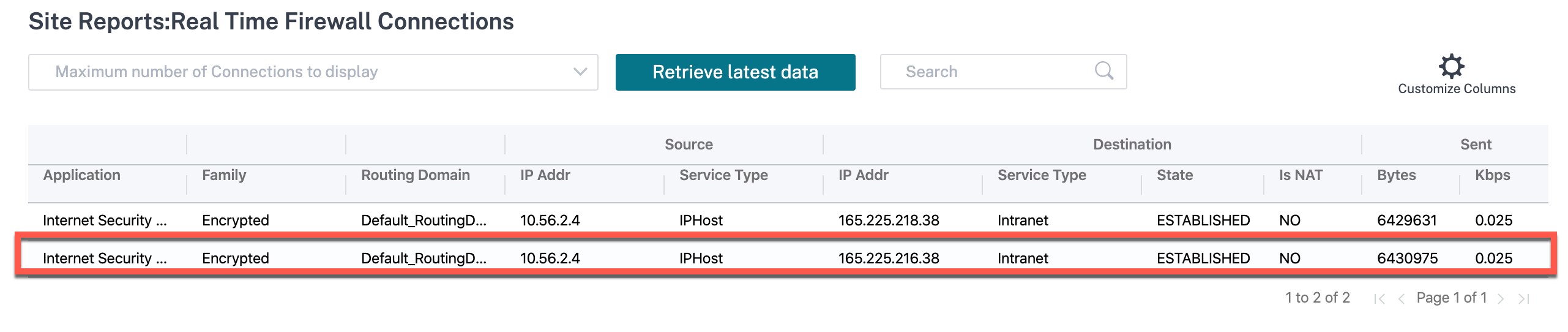Sort by the Source Service Type header
The image size is (1568, 332).
(x=723, y=175)
